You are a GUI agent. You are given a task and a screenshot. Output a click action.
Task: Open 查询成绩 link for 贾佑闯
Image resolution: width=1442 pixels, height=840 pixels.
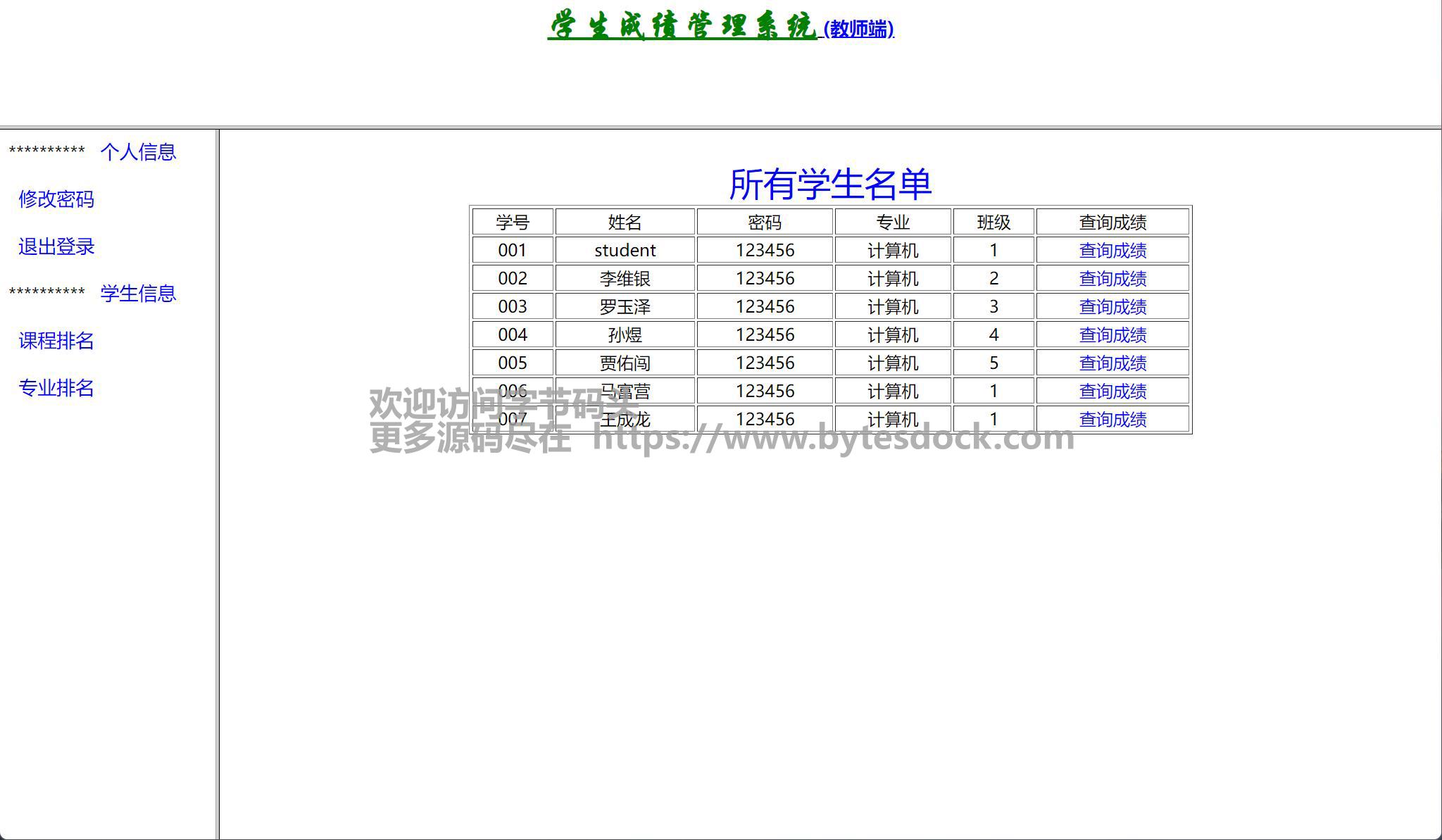1112,363
